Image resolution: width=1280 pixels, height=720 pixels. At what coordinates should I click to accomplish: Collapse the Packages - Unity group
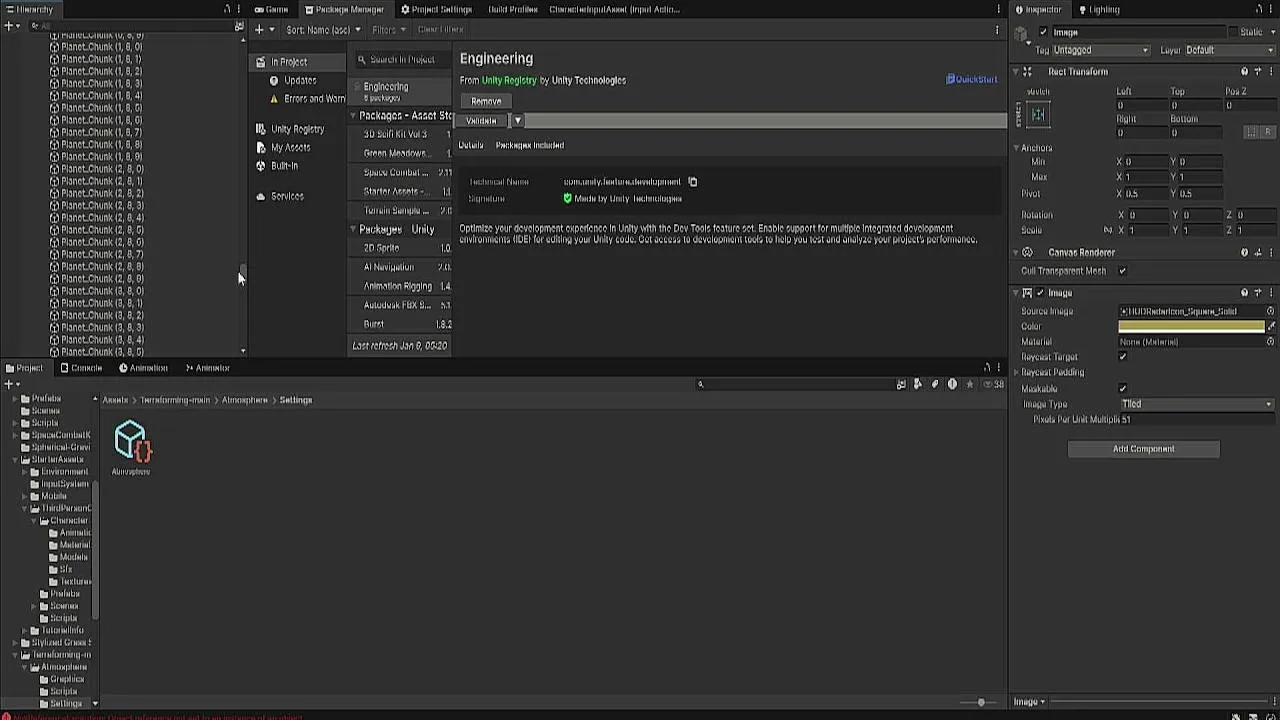(353, 230)
